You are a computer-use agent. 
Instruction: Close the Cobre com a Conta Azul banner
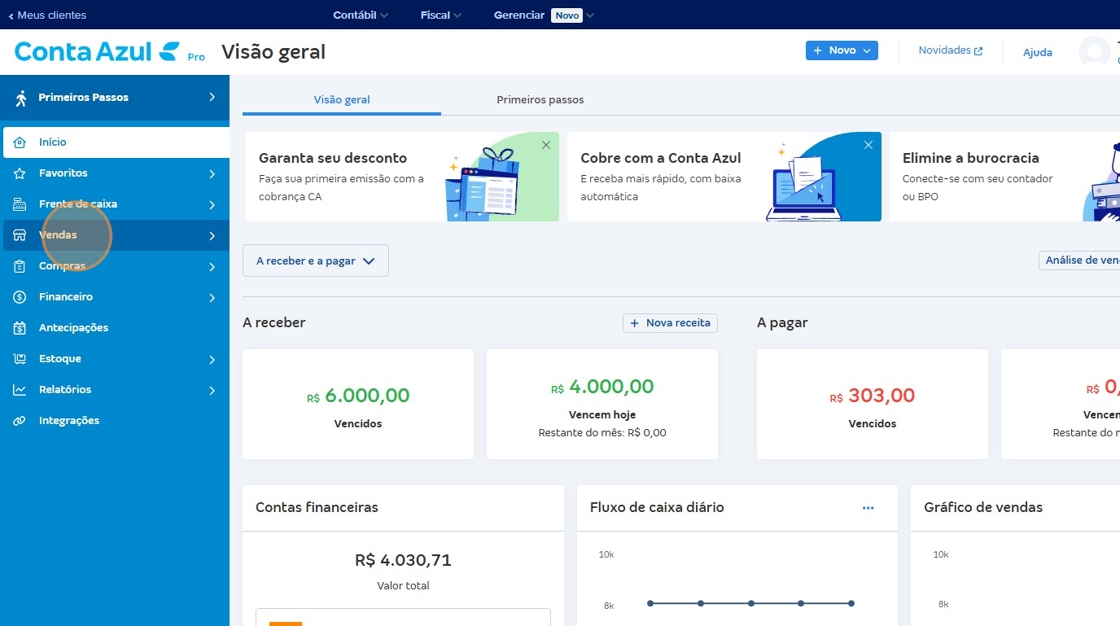tap(868, 145)
